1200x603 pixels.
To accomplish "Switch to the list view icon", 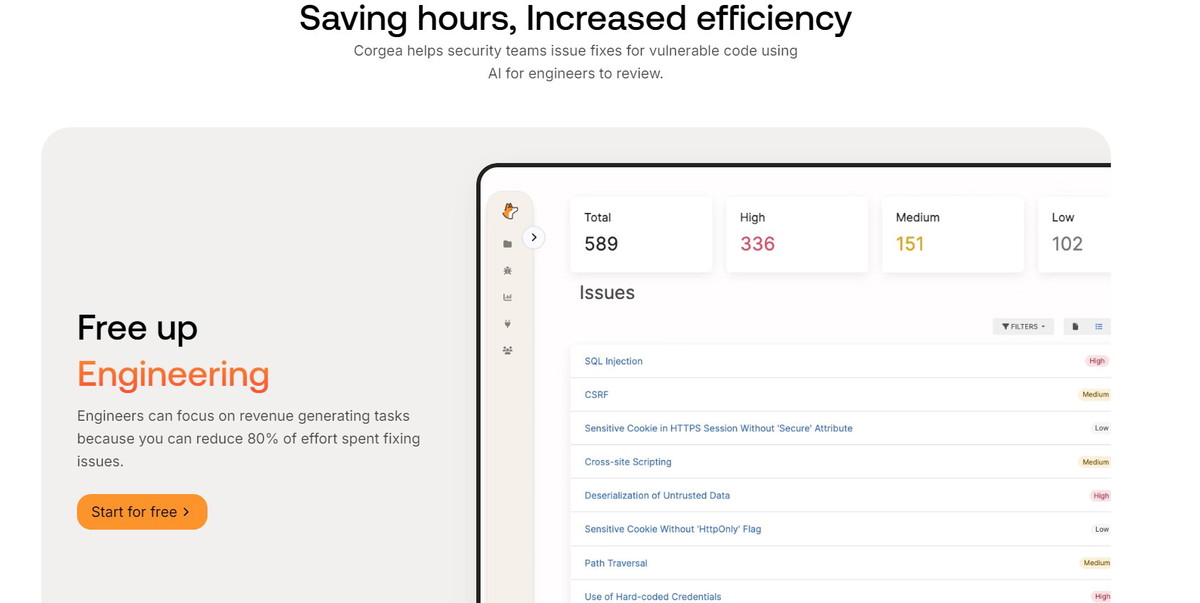I will coord(1098,327).
